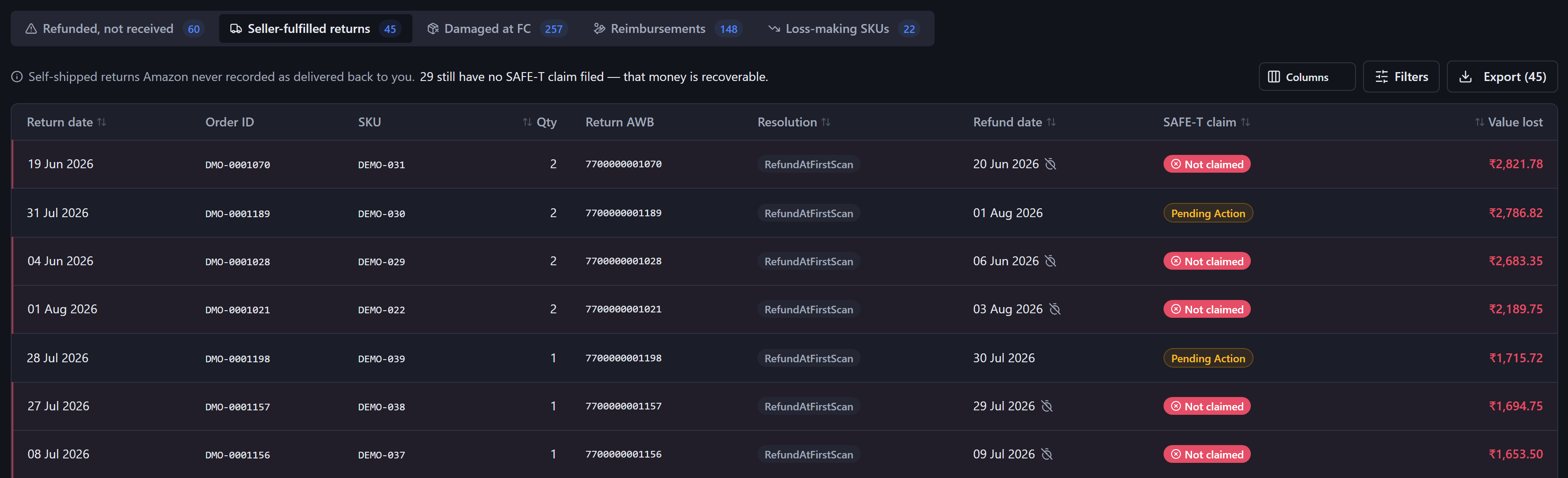The image size is (1568, 478).
Task: Click return AWB 7700000001070
Action: click(x=623, y=164)
